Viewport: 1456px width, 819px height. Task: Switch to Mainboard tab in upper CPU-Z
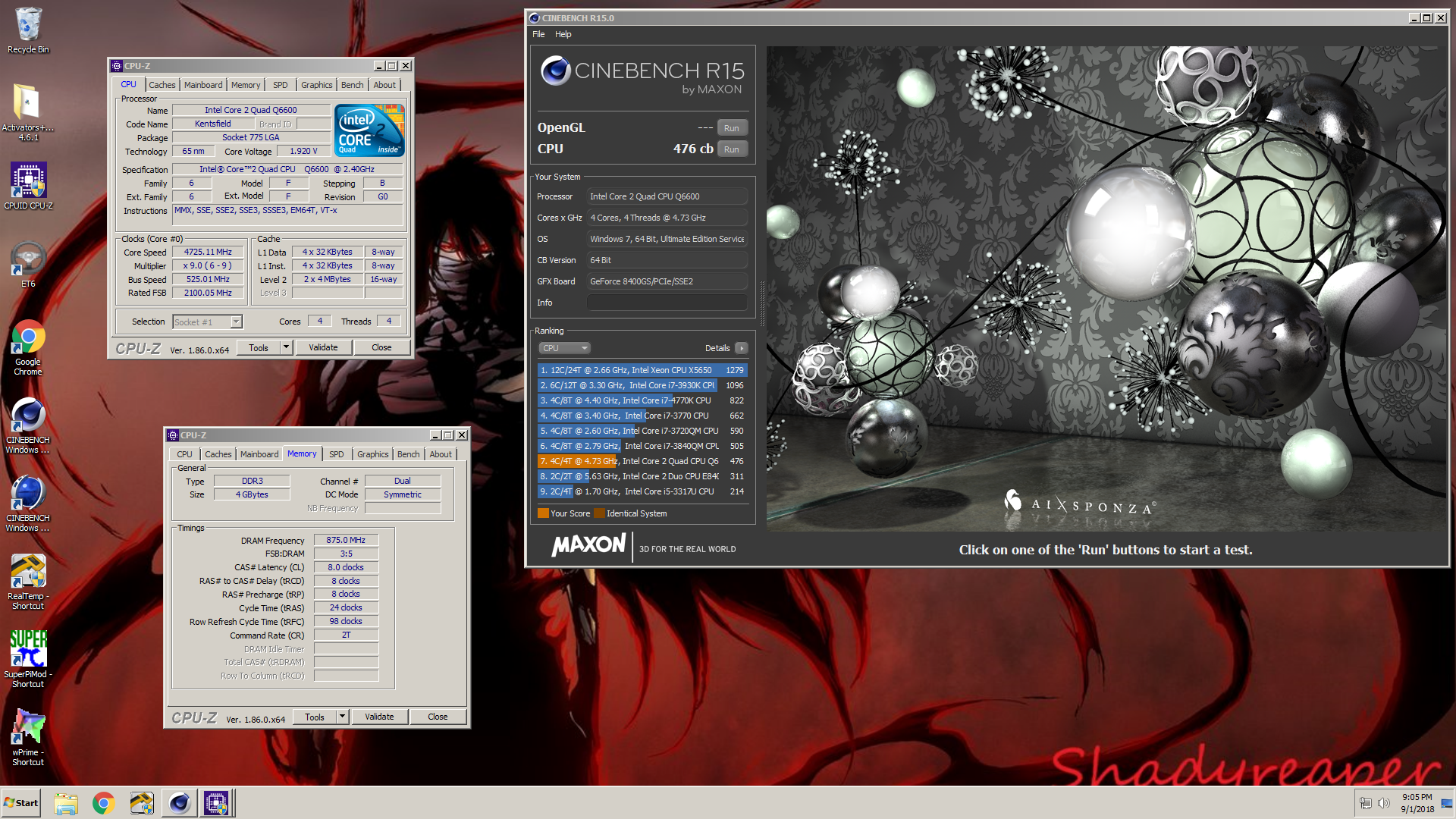(203, 85)
